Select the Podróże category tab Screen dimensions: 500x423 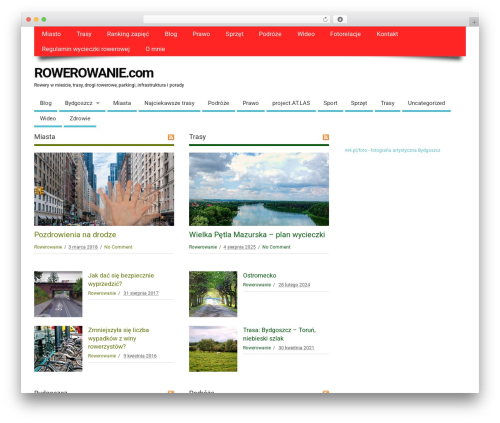click(218, 103)
